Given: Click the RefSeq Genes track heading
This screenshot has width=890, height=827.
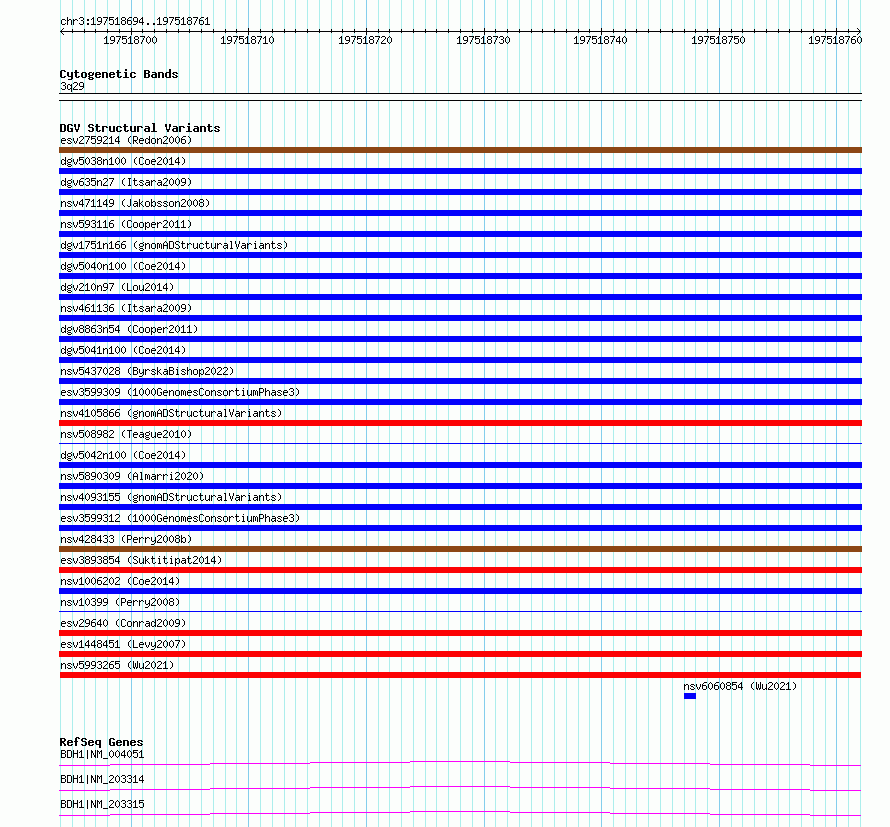Looking at the screenshot, I should [x=101, y=742].
